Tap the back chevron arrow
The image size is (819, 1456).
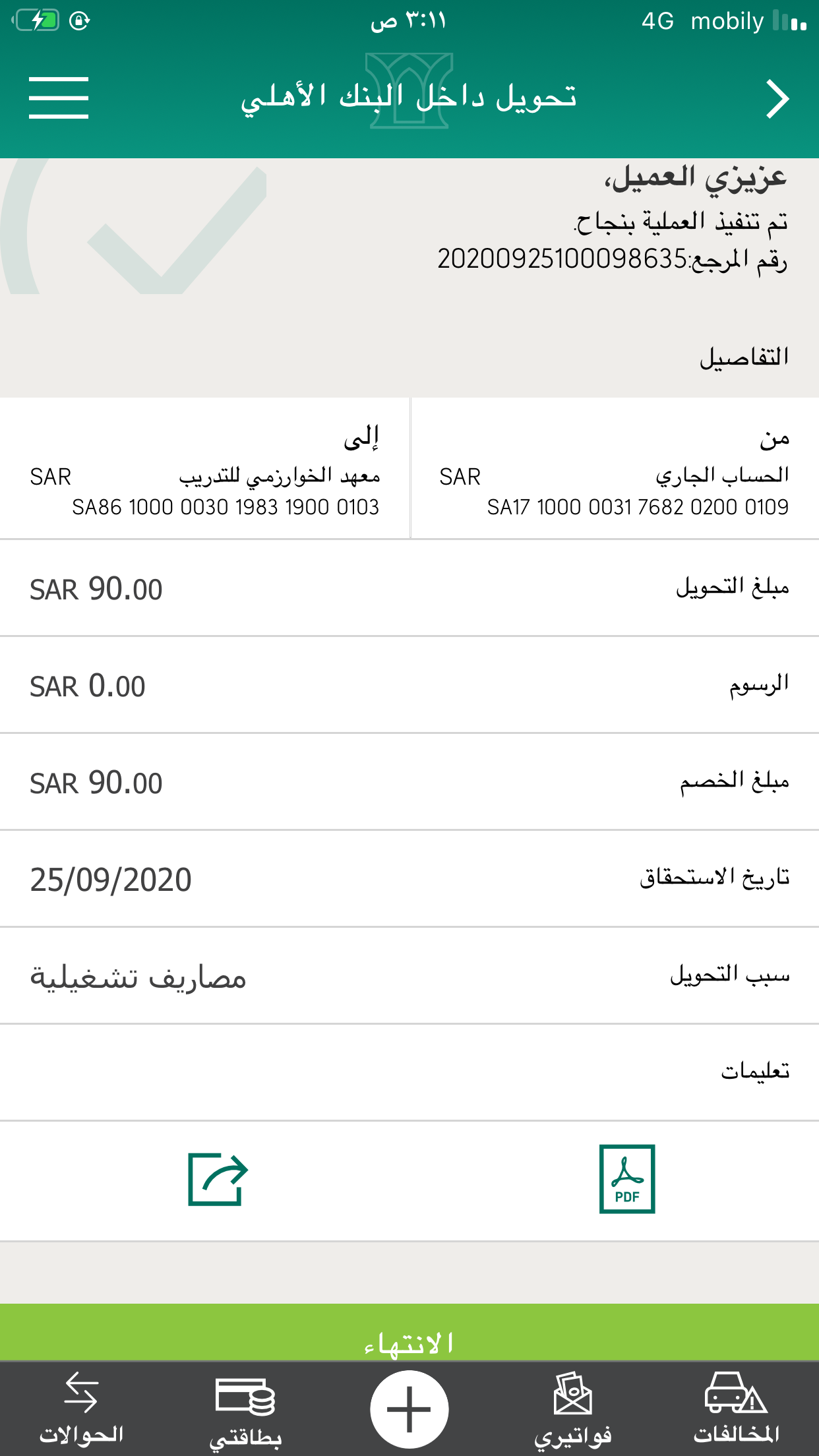777,99
